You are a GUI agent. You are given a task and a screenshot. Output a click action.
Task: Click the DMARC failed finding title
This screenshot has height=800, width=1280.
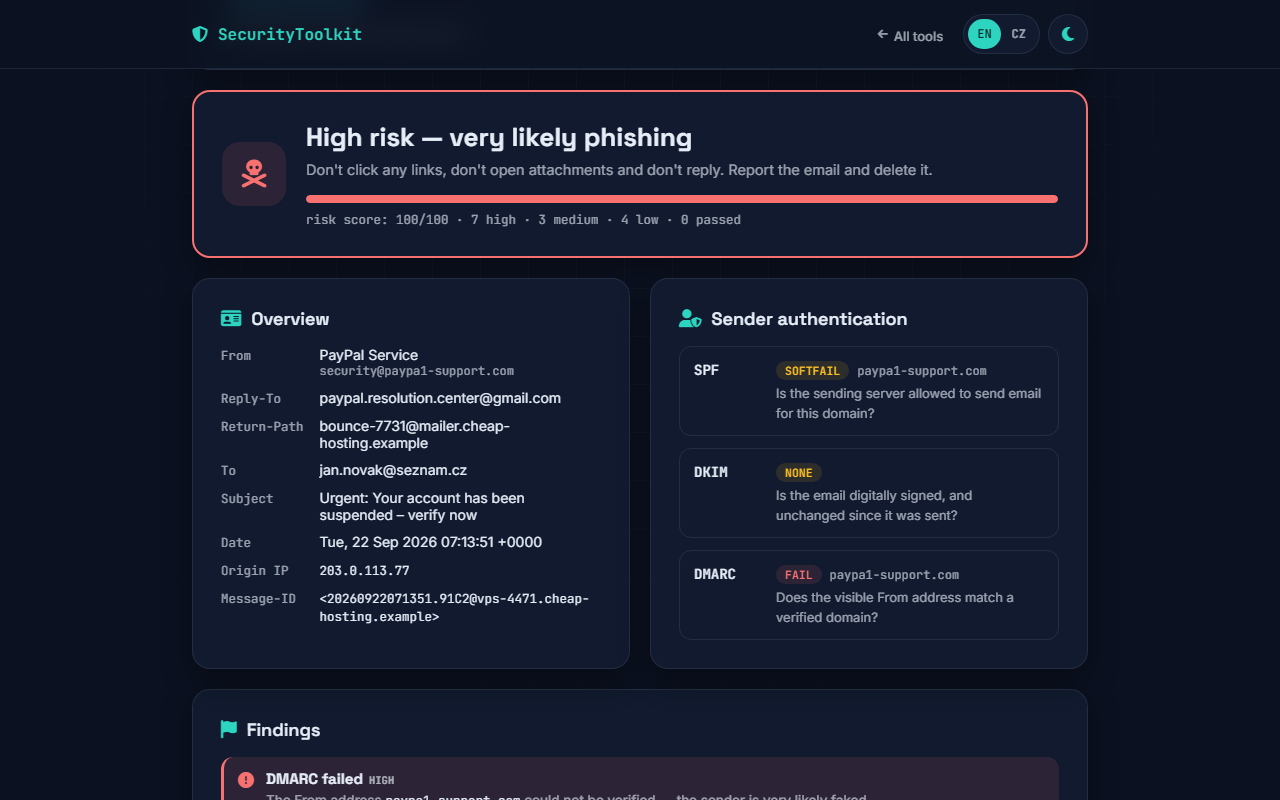pos(314,779)
